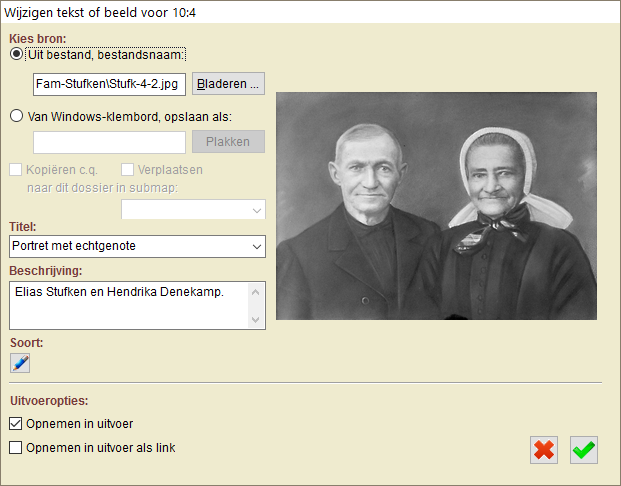Open the Titel dropdown arrow
This screenshot has height=486, width=621.
(257, 246)
